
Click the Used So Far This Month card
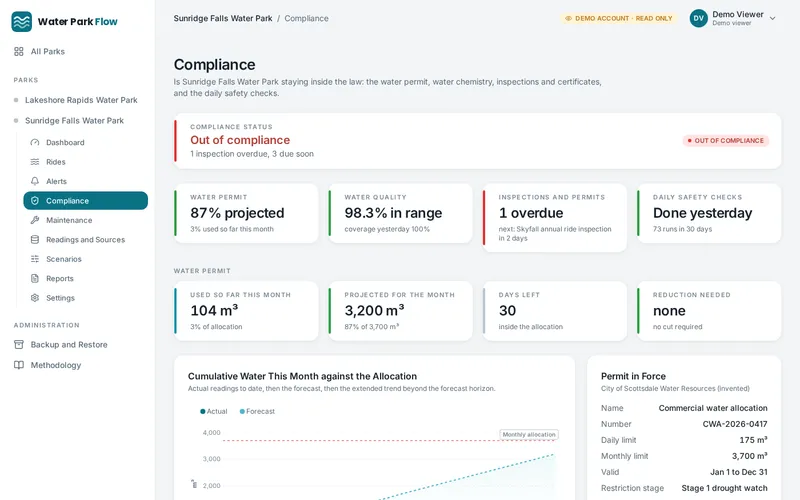pos(246,311)
